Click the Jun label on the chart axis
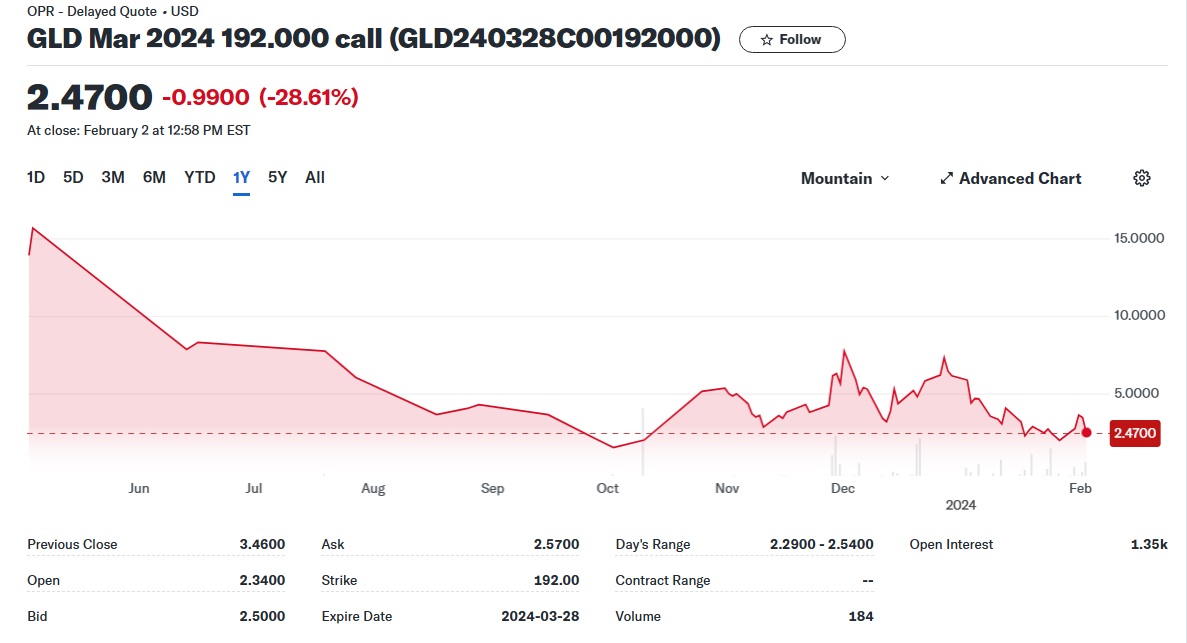The width and height of the screenshot is (1187, 643). 139,488
